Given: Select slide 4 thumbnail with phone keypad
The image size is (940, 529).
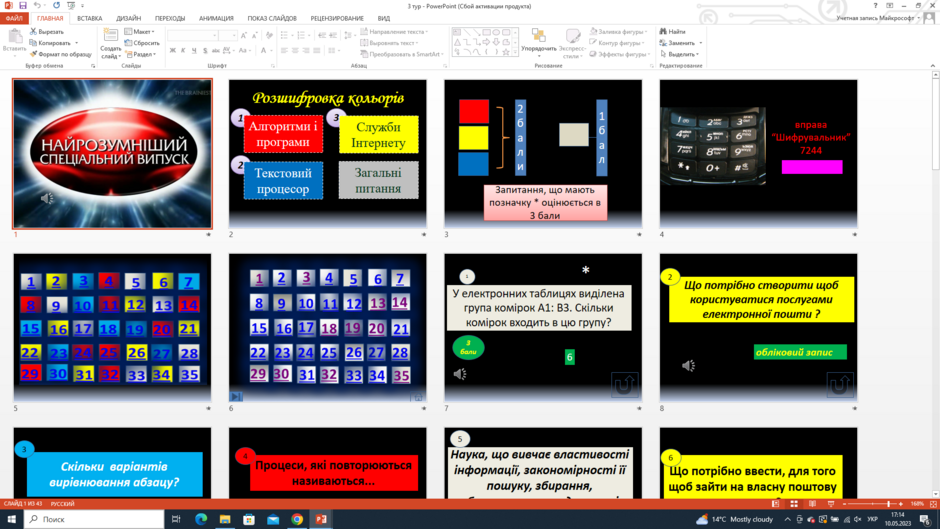Looking at the screenshot, I should [758, 154].
